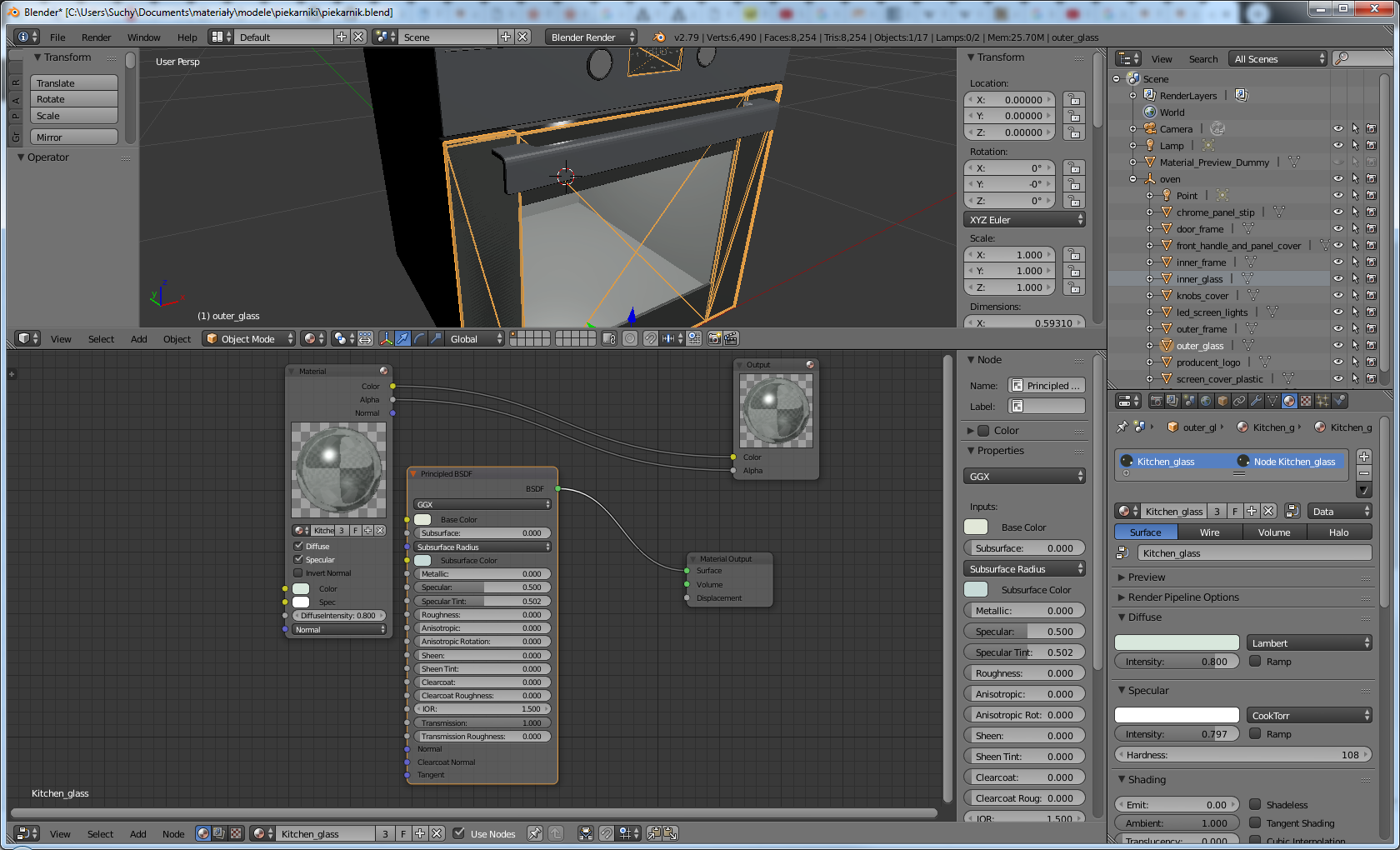Enable Tangent Shading checkbox

[1255, 823]
